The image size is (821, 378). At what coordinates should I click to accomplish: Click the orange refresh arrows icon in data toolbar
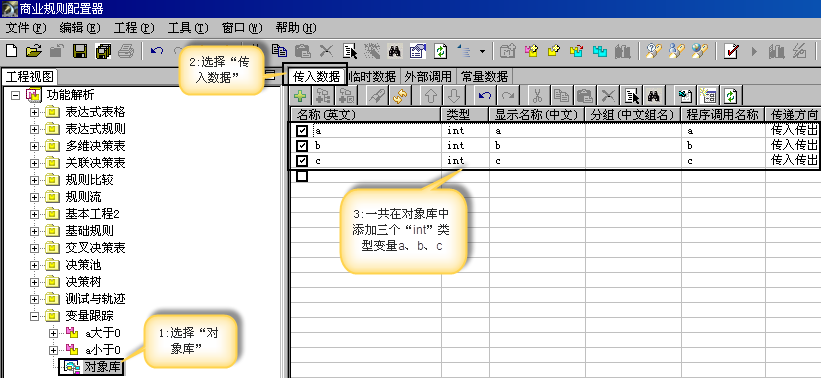pos(400,96)
